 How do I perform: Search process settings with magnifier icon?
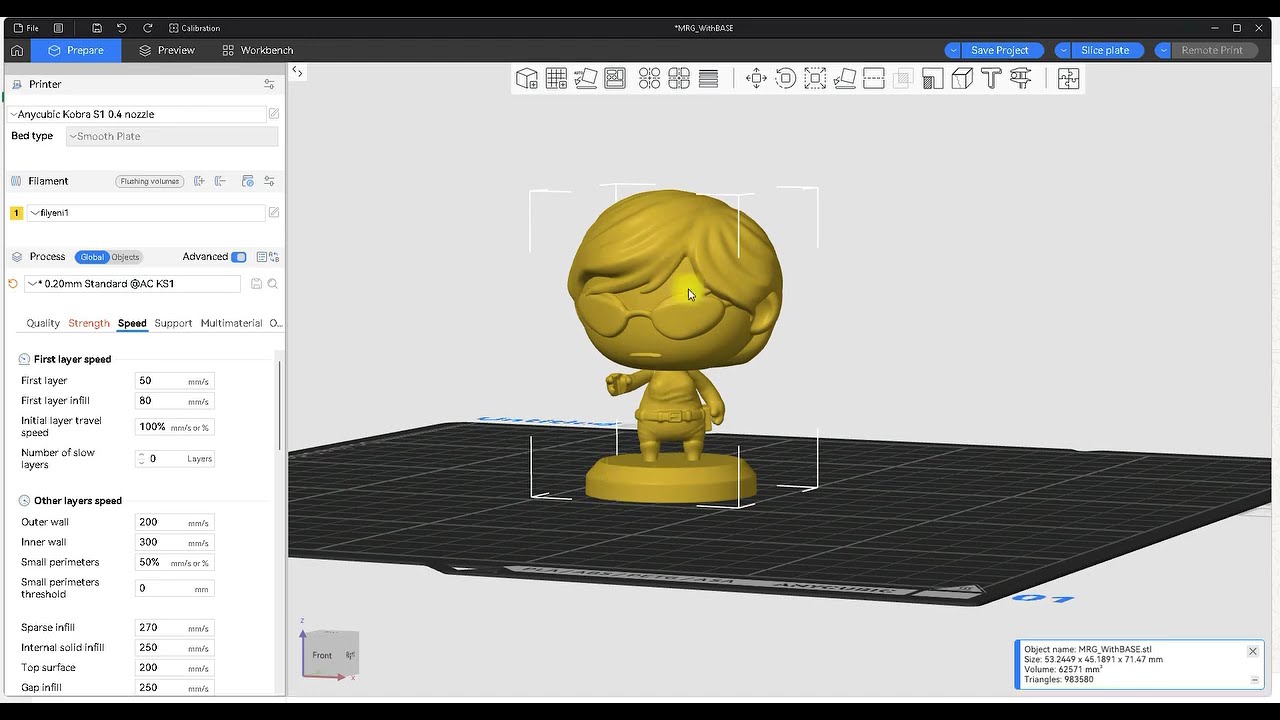coord(272,284)
